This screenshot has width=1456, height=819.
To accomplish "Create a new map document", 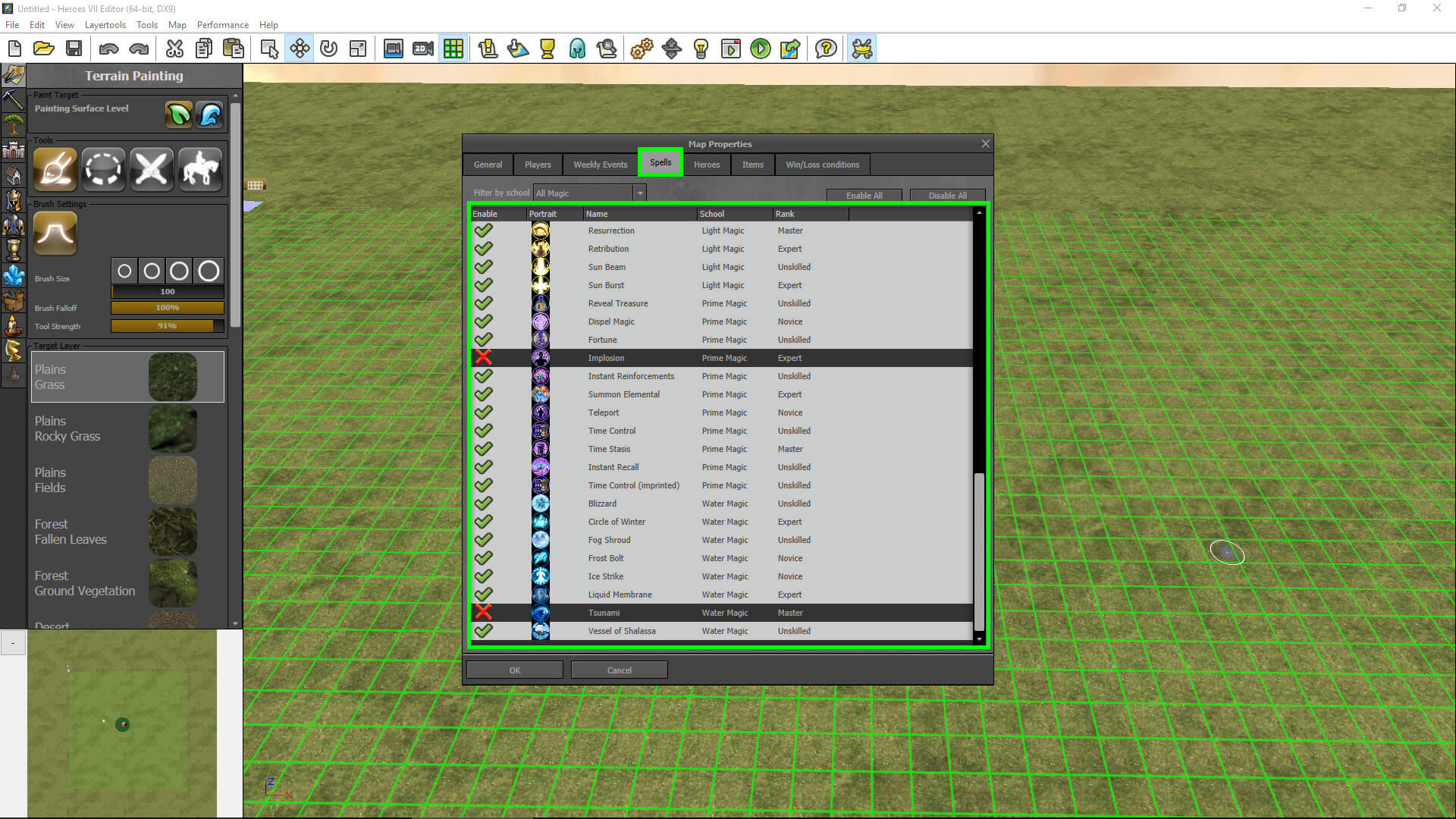I will tap(14, 49).
